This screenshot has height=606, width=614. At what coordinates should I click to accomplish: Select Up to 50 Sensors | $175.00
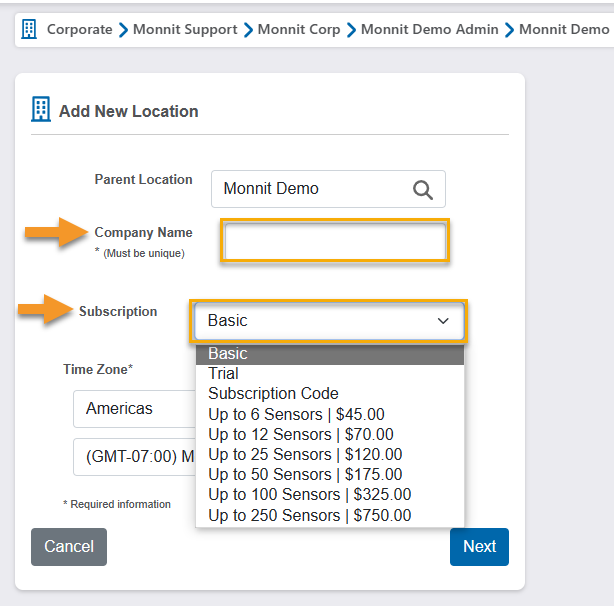click(x=330, y=474)
